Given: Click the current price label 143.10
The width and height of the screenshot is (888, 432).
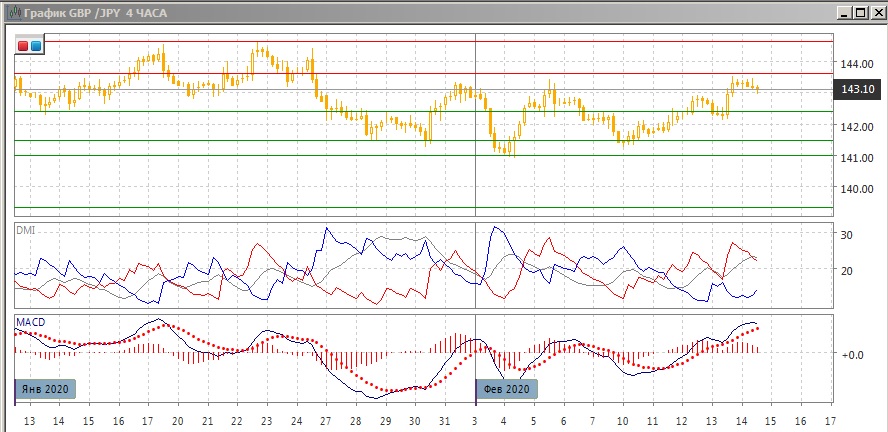Looking at the screenshot, I should [859, 90].
